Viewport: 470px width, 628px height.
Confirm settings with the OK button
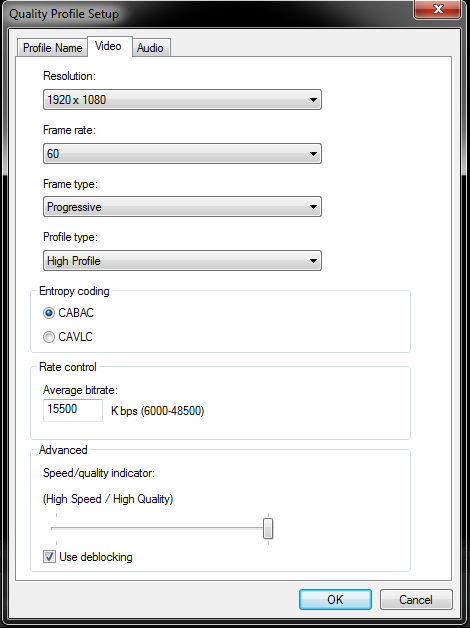[335, 599]
